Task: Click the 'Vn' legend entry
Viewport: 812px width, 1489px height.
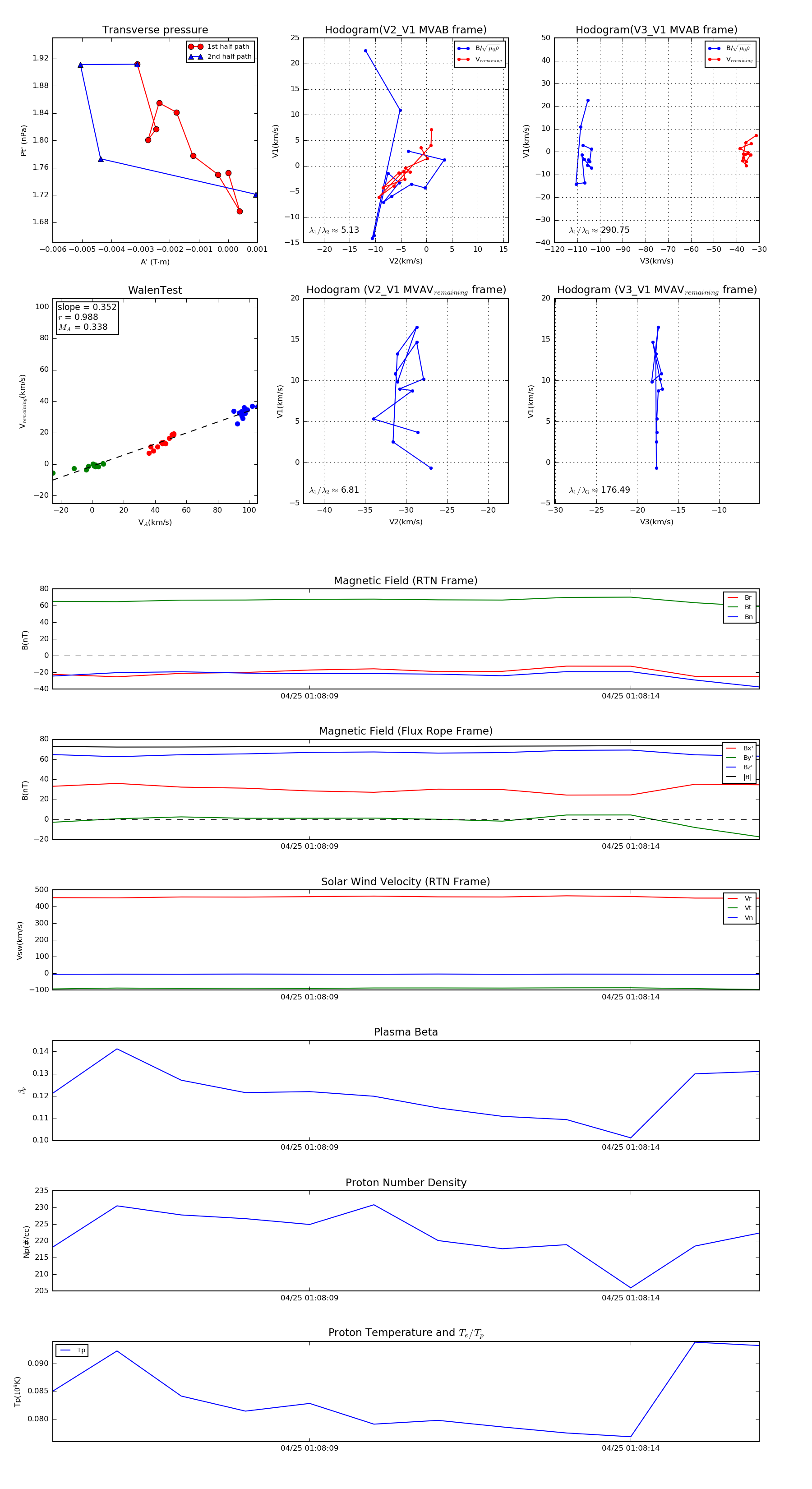Action: pos(740,918)
